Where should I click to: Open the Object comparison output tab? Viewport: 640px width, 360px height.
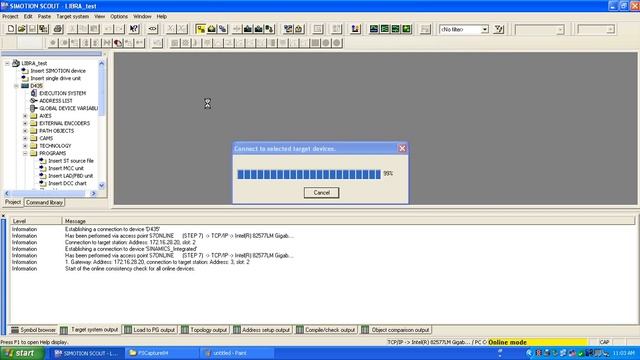pos(396,330)
